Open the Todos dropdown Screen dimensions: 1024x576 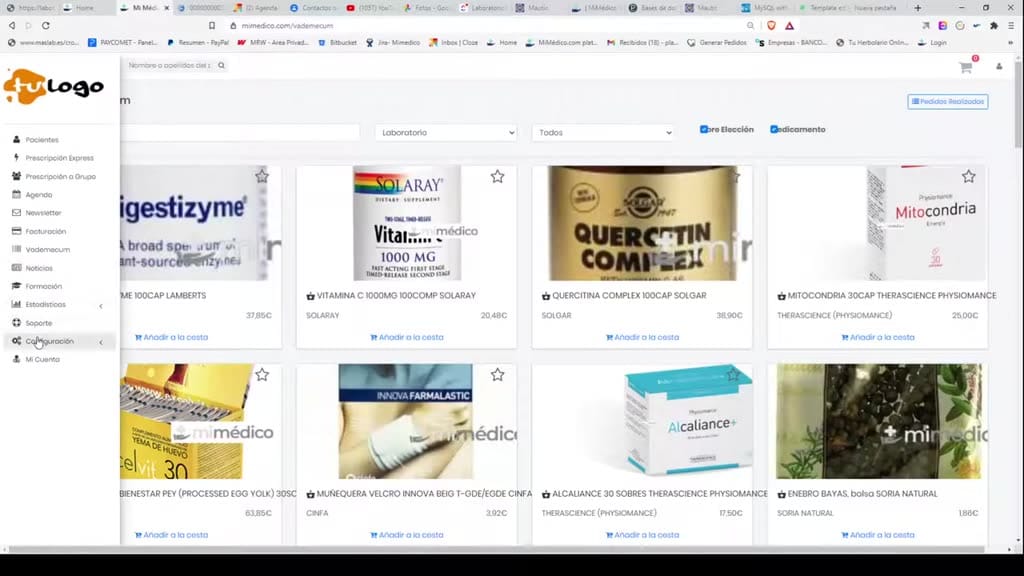pos(603,133)
